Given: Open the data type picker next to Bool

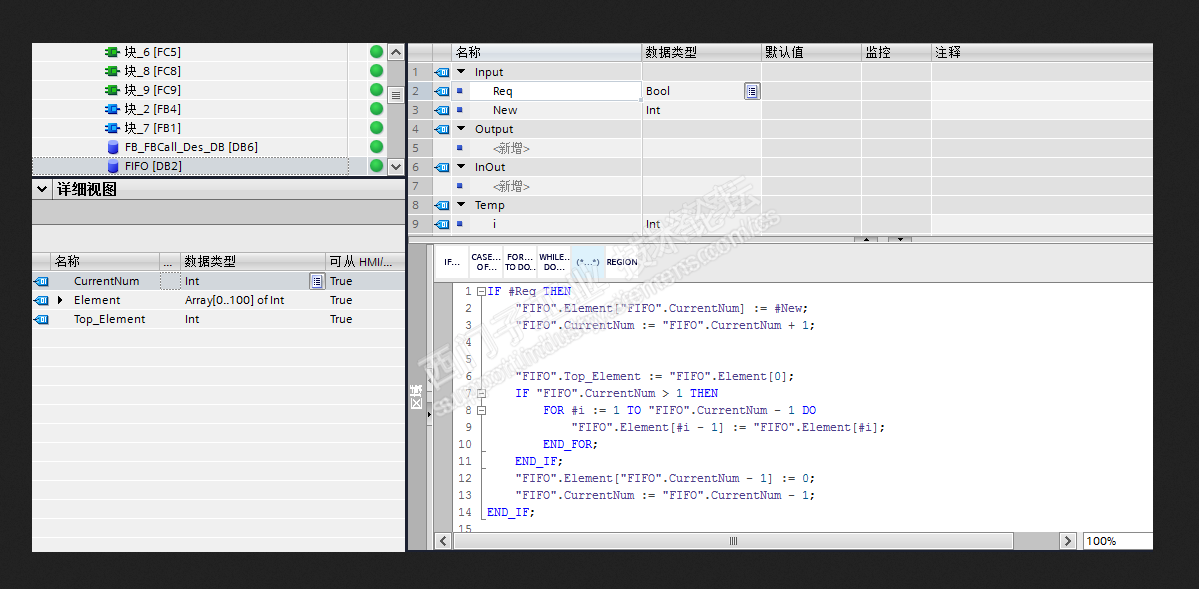Looking at the screenshot, I should 752,91.
